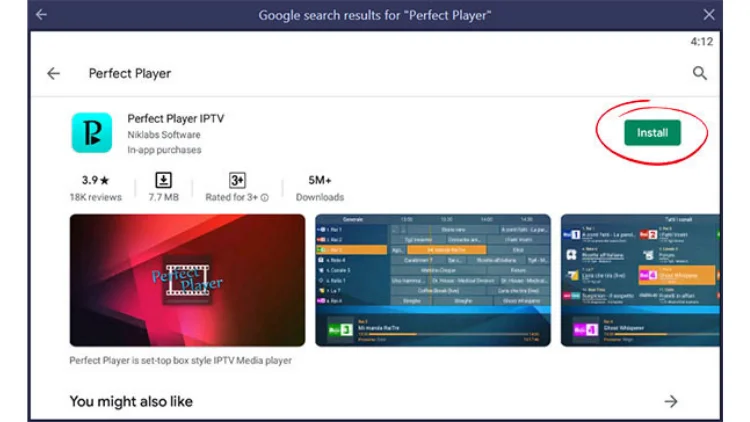750x422 pixels.
Task: Click the 3.9 star rating
Action: [96, 180]
